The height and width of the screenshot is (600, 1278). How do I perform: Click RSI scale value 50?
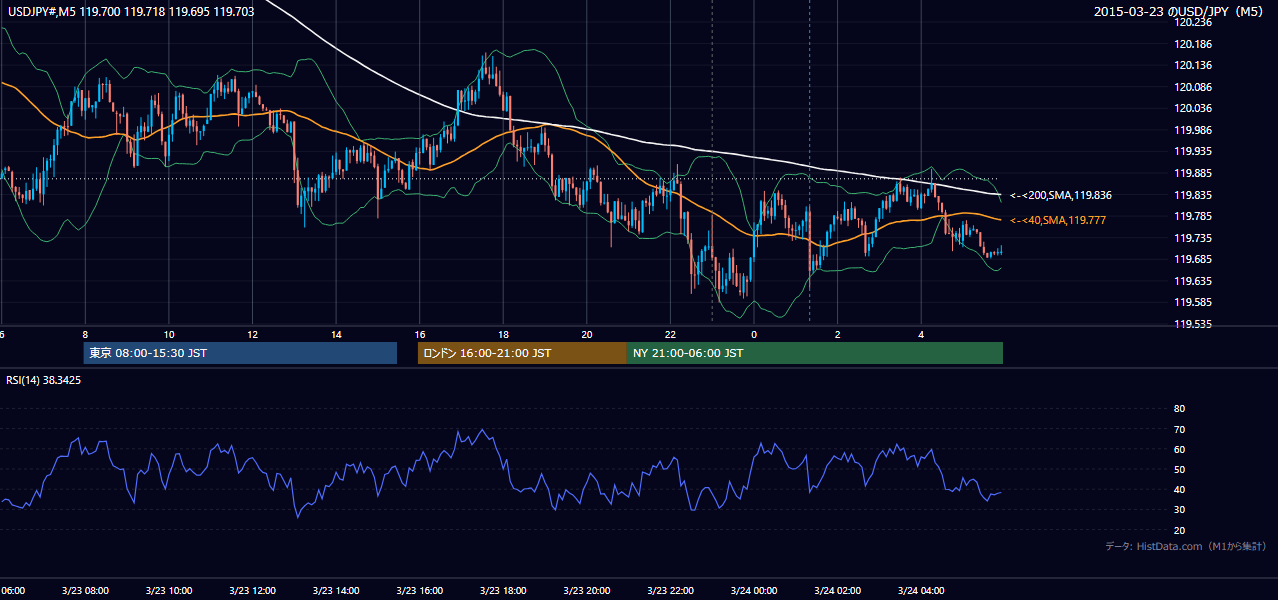tap(1179, 470)
